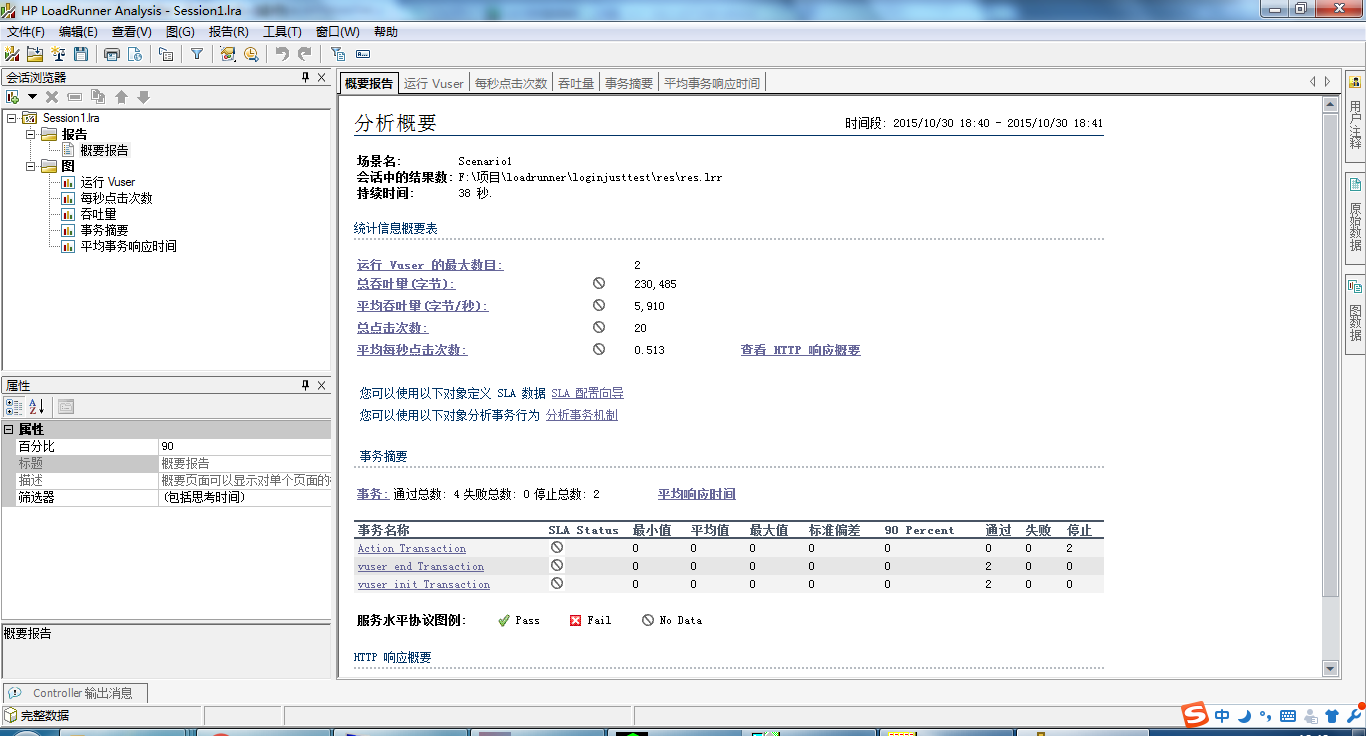Click the 平均响应时间 link

click(696, 494)
